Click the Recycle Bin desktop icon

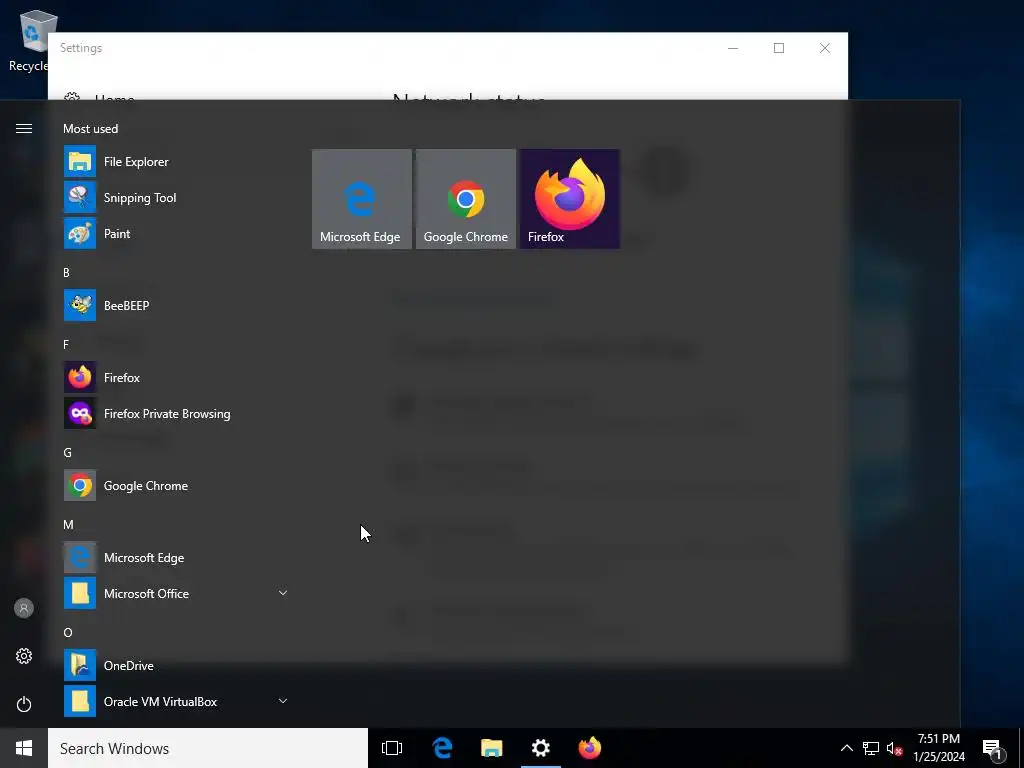[x=27, y=40]
